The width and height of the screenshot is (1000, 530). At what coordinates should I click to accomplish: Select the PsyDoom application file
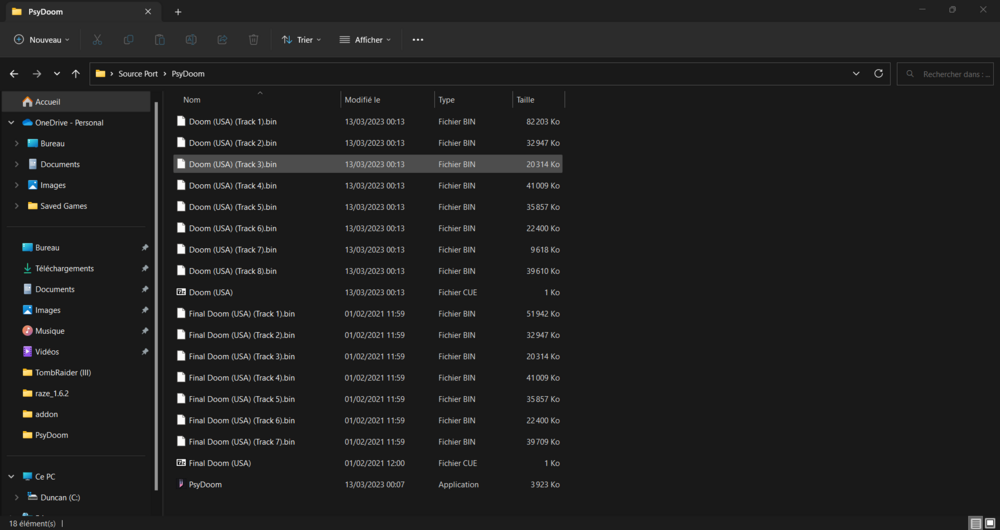(x=205, y=485)
